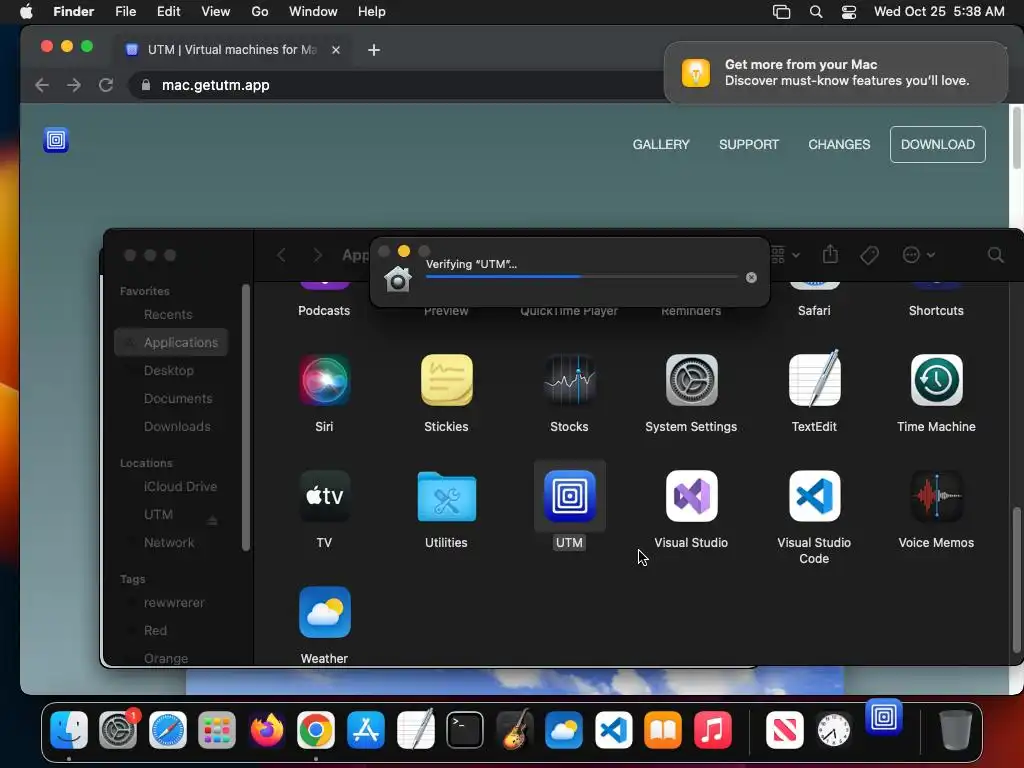Open the Weather app in Finder window
Screen dimensions: 1024x768
click(x=325, y=612)
